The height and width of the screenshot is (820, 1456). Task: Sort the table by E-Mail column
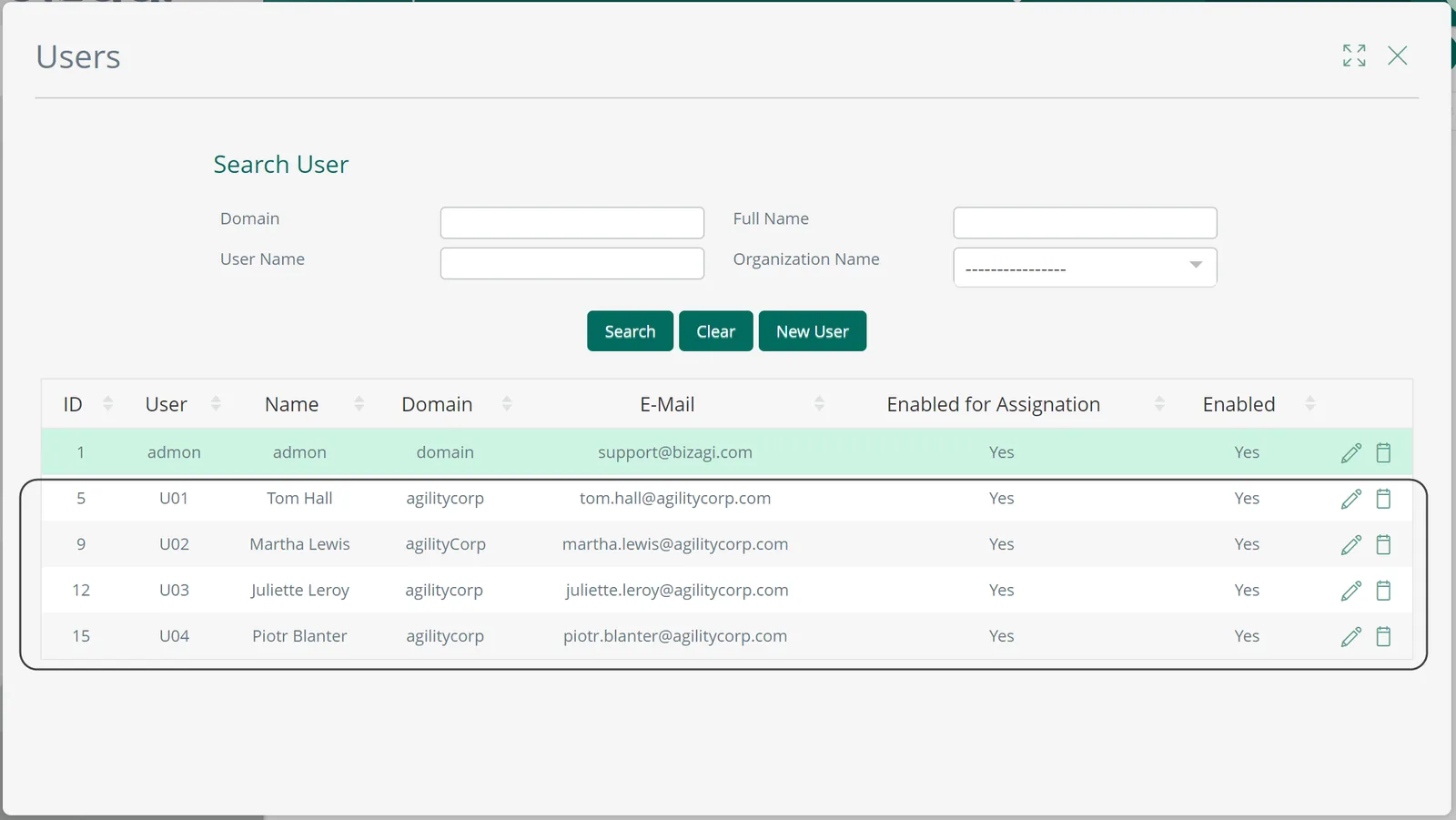tap(819, 403)
